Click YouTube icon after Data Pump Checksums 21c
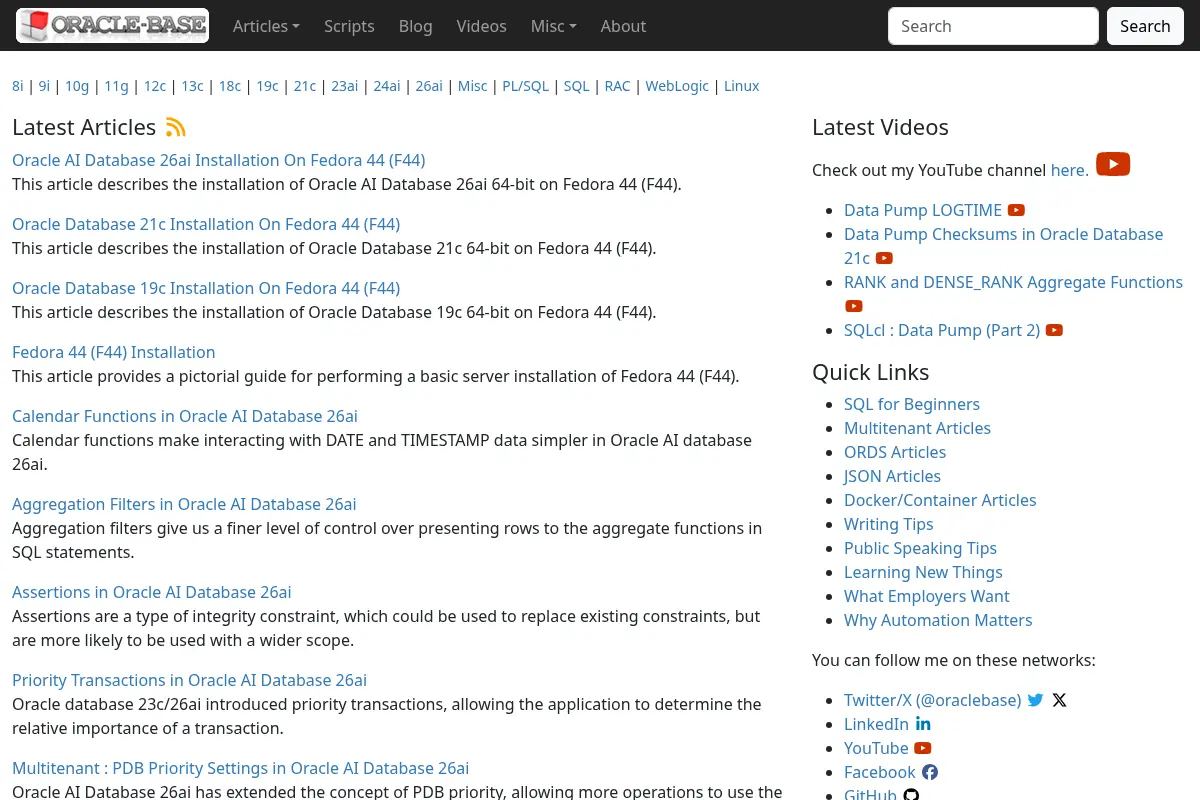Screen dimensions: 1200x800 pyautogui.click(x=884, y=258)
